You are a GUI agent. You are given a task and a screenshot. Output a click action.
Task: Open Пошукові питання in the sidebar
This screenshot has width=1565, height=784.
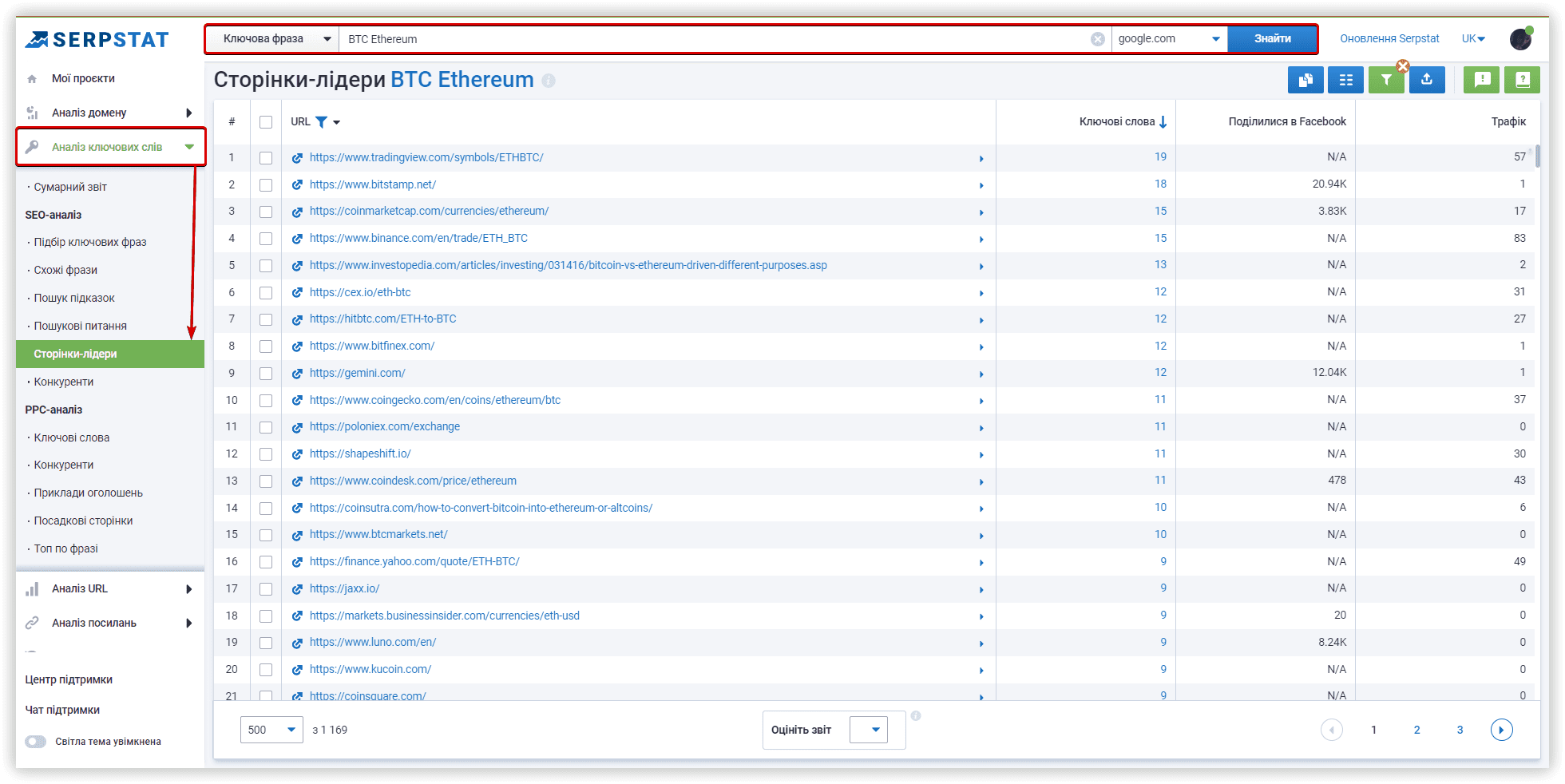[81, 326]
